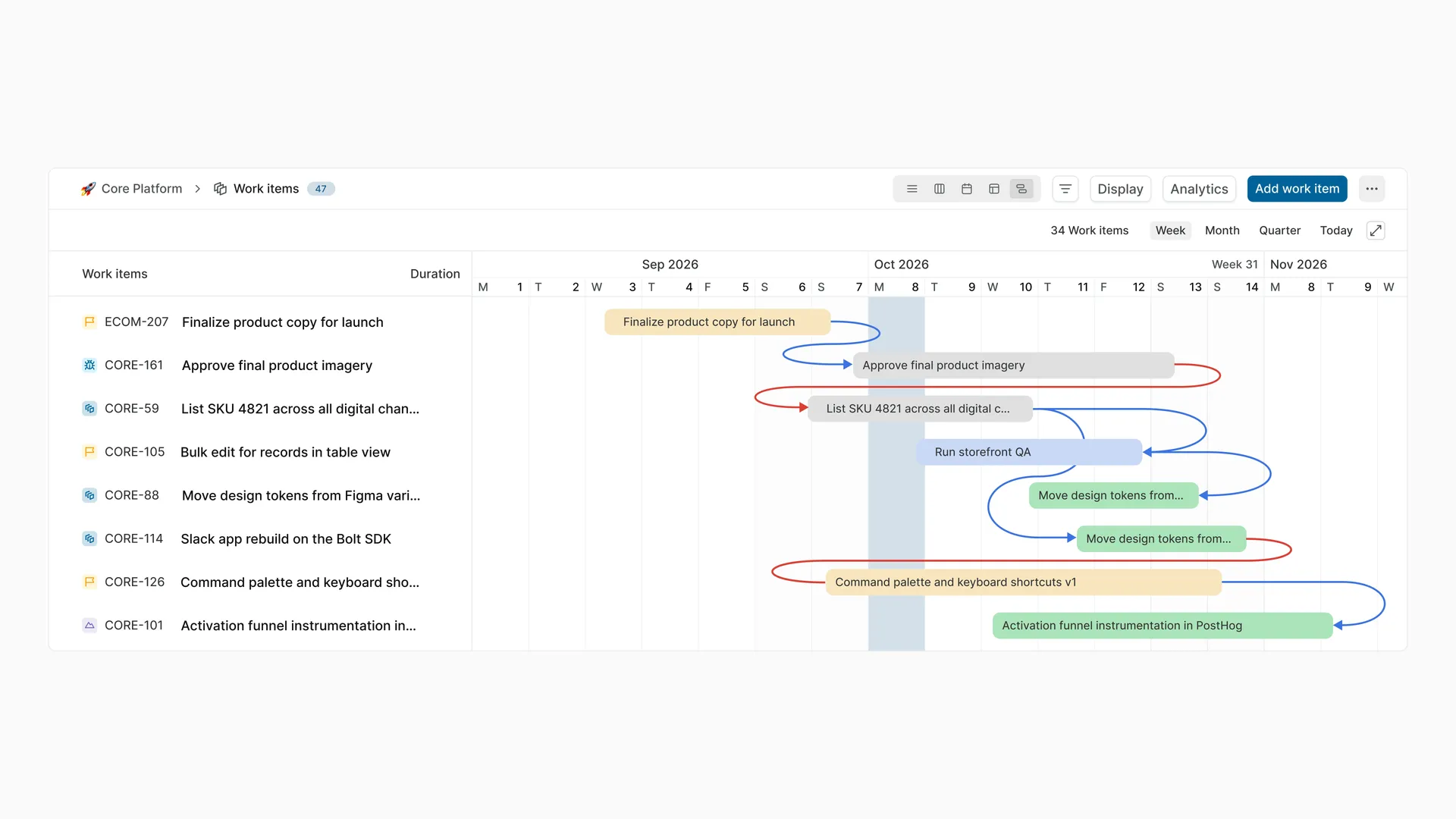Open the Display options dropdown
This screenshot has width=1456, height=819.
[x=1120, y=189]
